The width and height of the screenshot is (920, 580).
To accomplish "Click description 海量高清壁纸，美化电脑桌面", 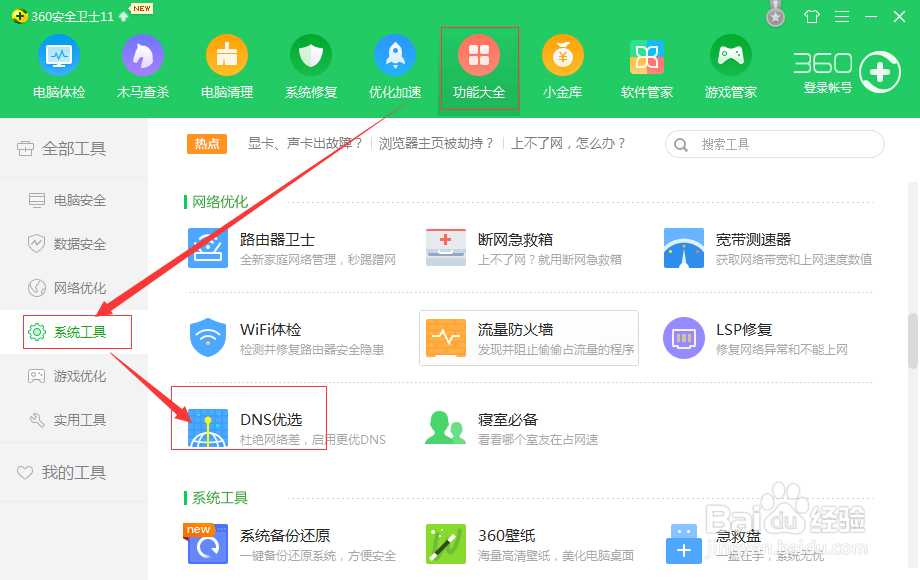I will [556, 555].
